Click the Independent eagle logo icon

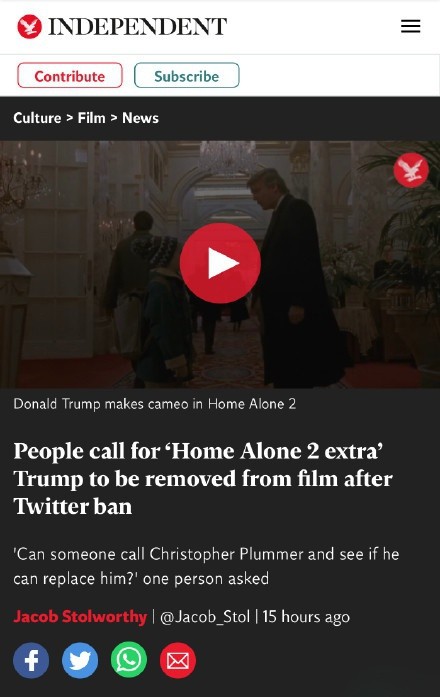[x=29, y=26]
